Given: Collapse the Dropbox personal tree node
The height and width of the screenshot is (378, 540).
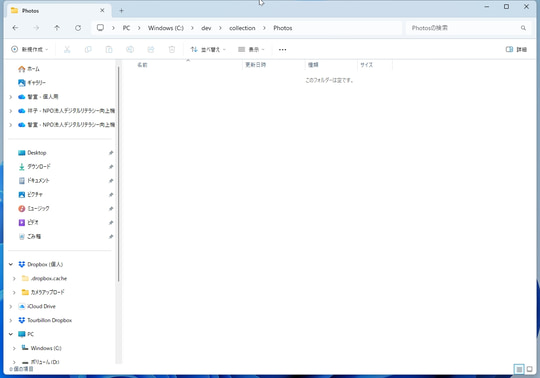Looking at the screenshot, I should coord(11,264).
